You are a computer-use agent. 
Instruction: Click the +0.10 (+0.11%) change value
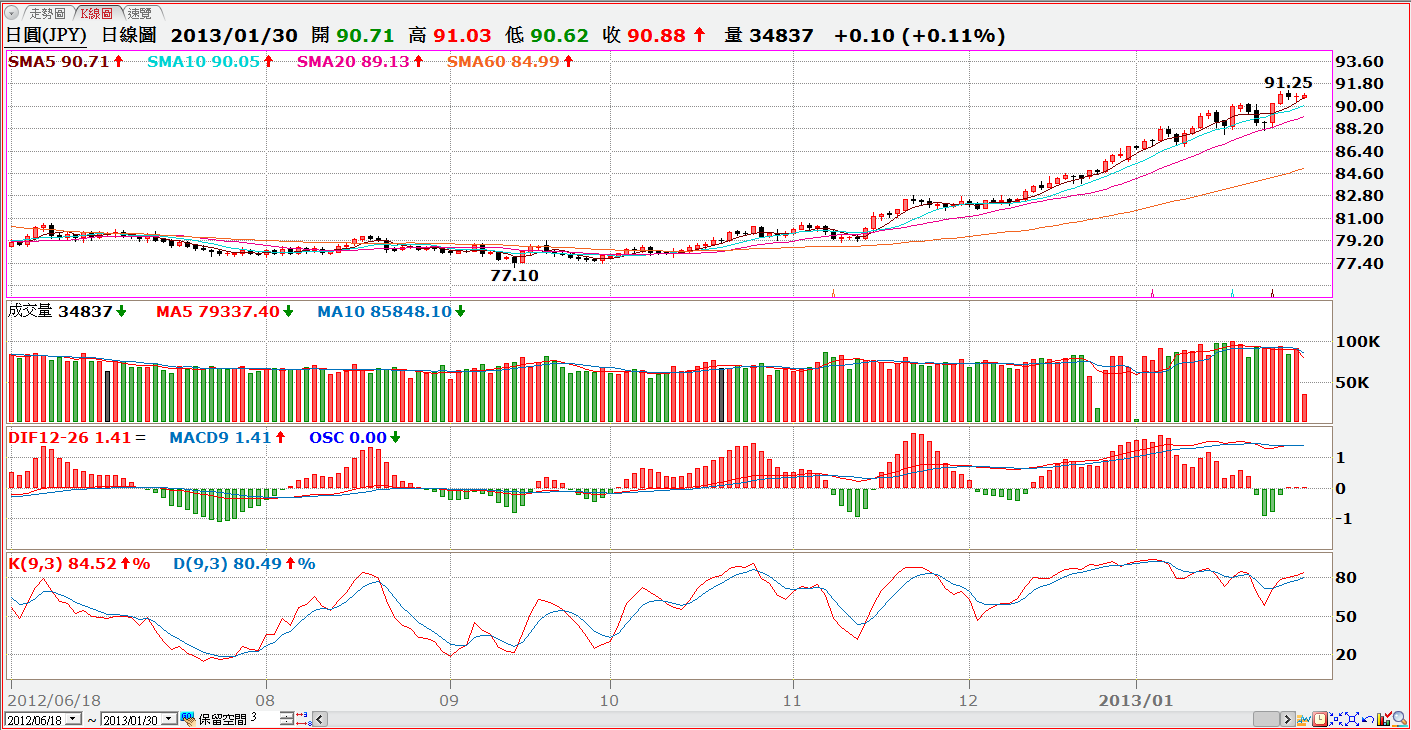click(x=919, y=35)
